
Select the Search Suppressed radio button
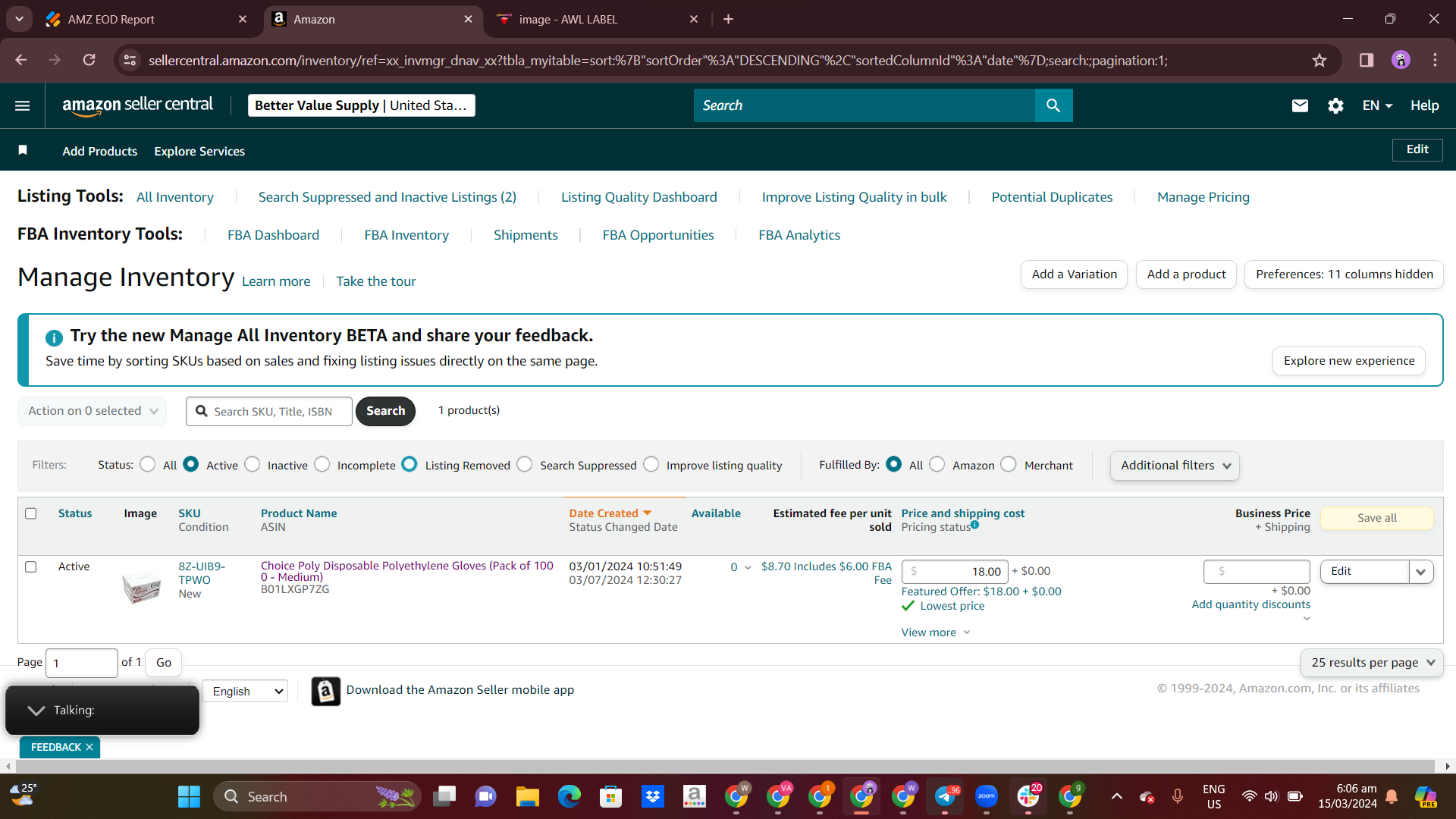point(525,464)
